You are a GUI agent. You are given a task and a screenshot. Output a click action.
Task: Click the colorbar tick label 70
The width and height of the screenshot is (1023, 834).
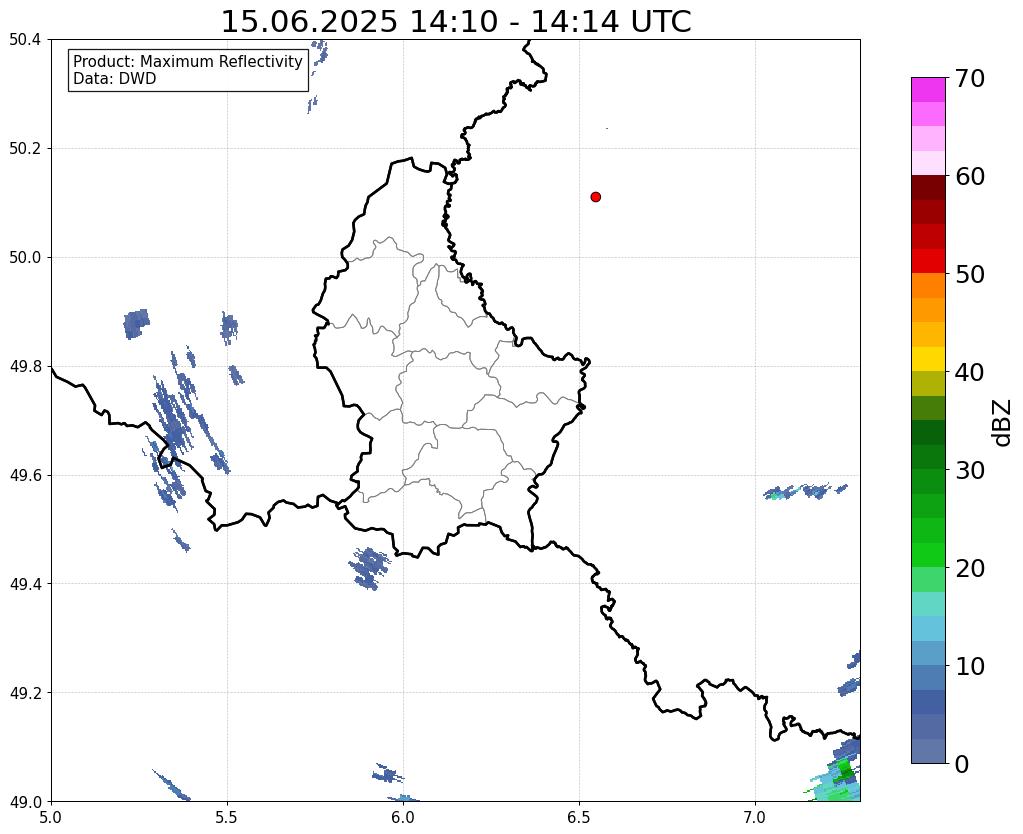[x=970, y=79]
